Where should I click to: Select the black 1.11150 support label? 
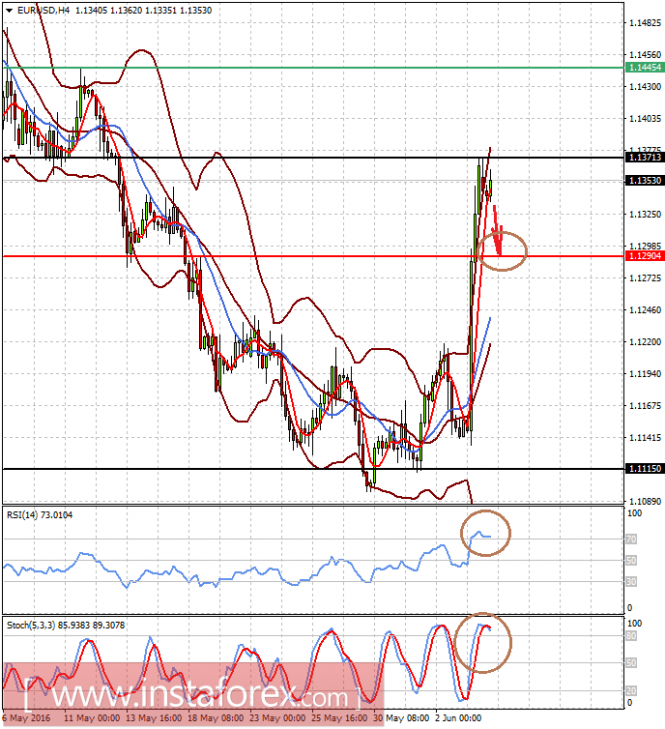[645, 469]
